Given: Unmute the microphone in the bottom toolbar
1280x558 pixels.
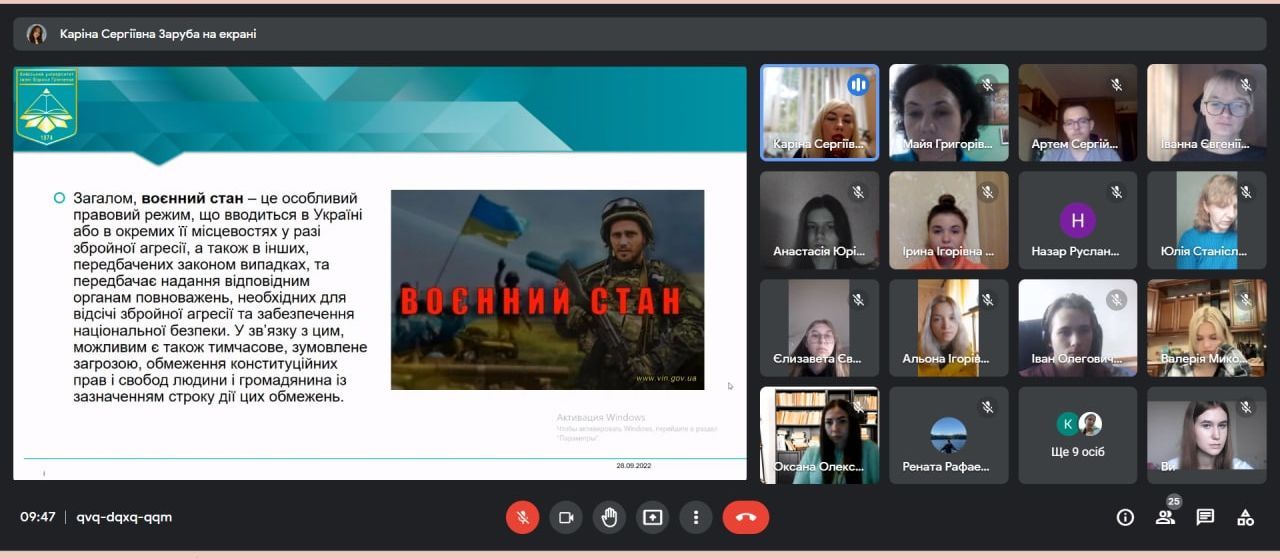Looking at the screenshot, I should (x=522, y=517).
